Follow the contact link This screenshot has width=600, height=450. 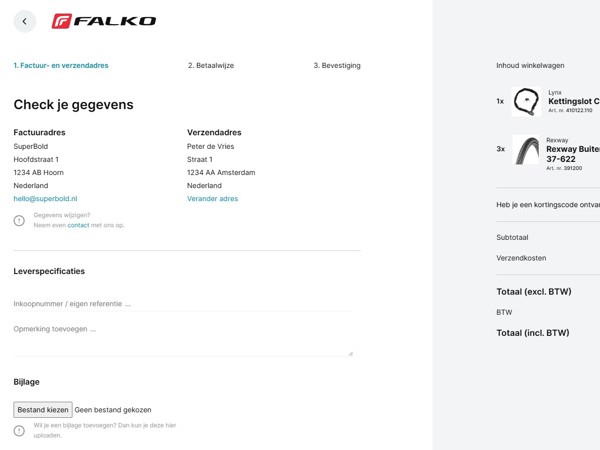tap(78, 225)
